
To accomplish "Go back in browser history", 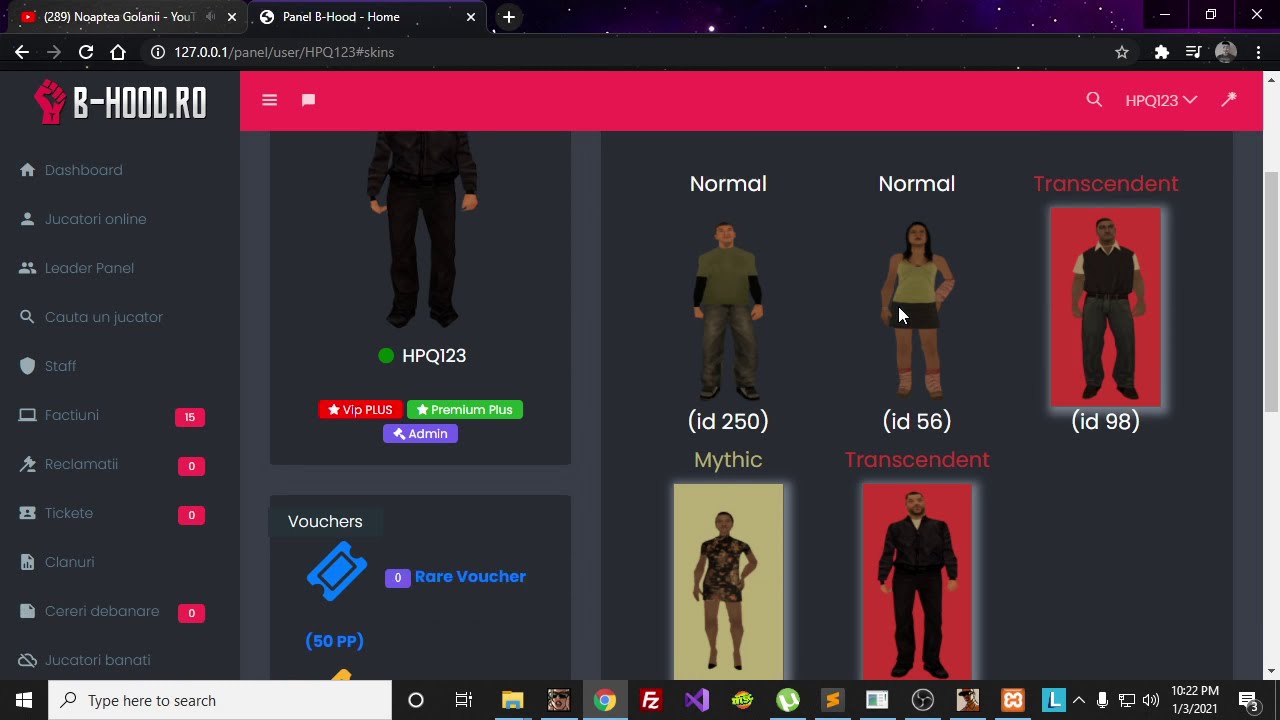I will click(x=22, y=52).
